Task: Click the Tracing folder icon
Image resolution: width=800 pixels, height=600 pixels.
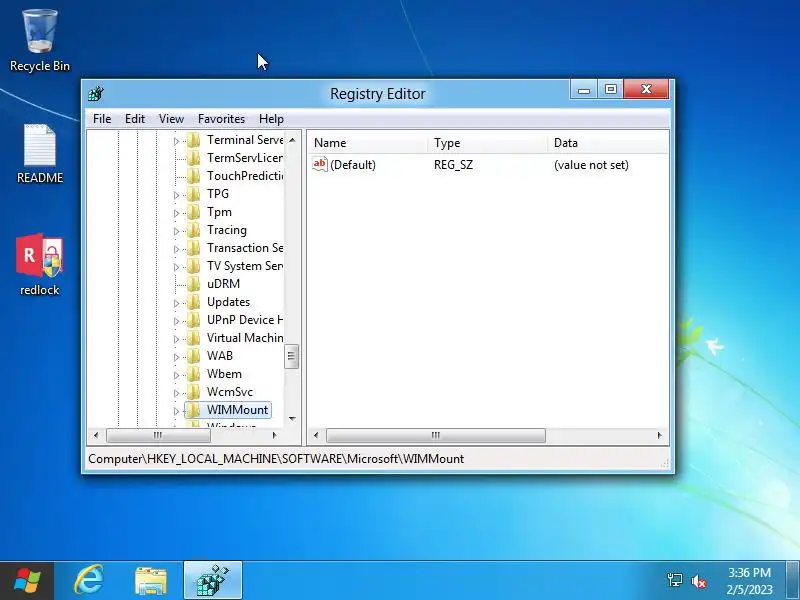Action: click(193, 230)
